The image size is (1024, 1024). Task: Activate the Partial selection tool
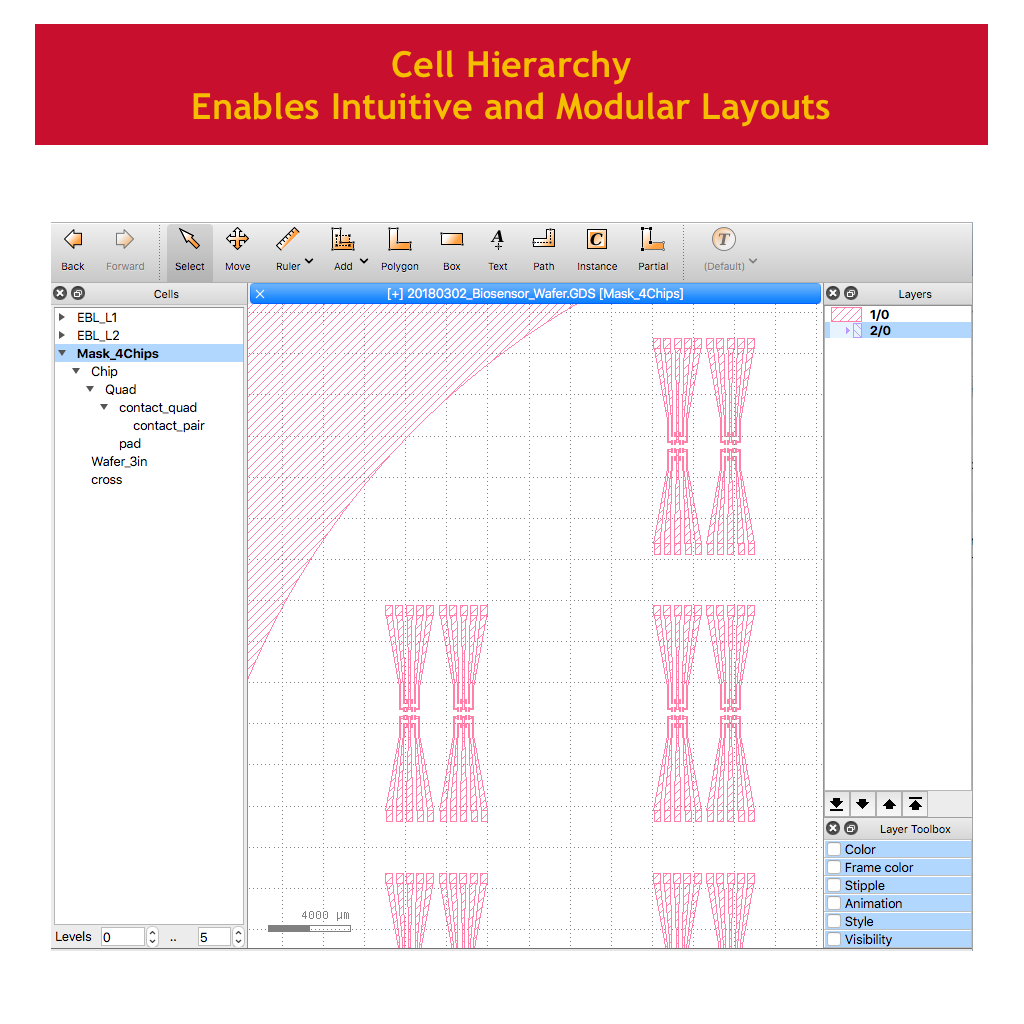(x=652, y=240)
